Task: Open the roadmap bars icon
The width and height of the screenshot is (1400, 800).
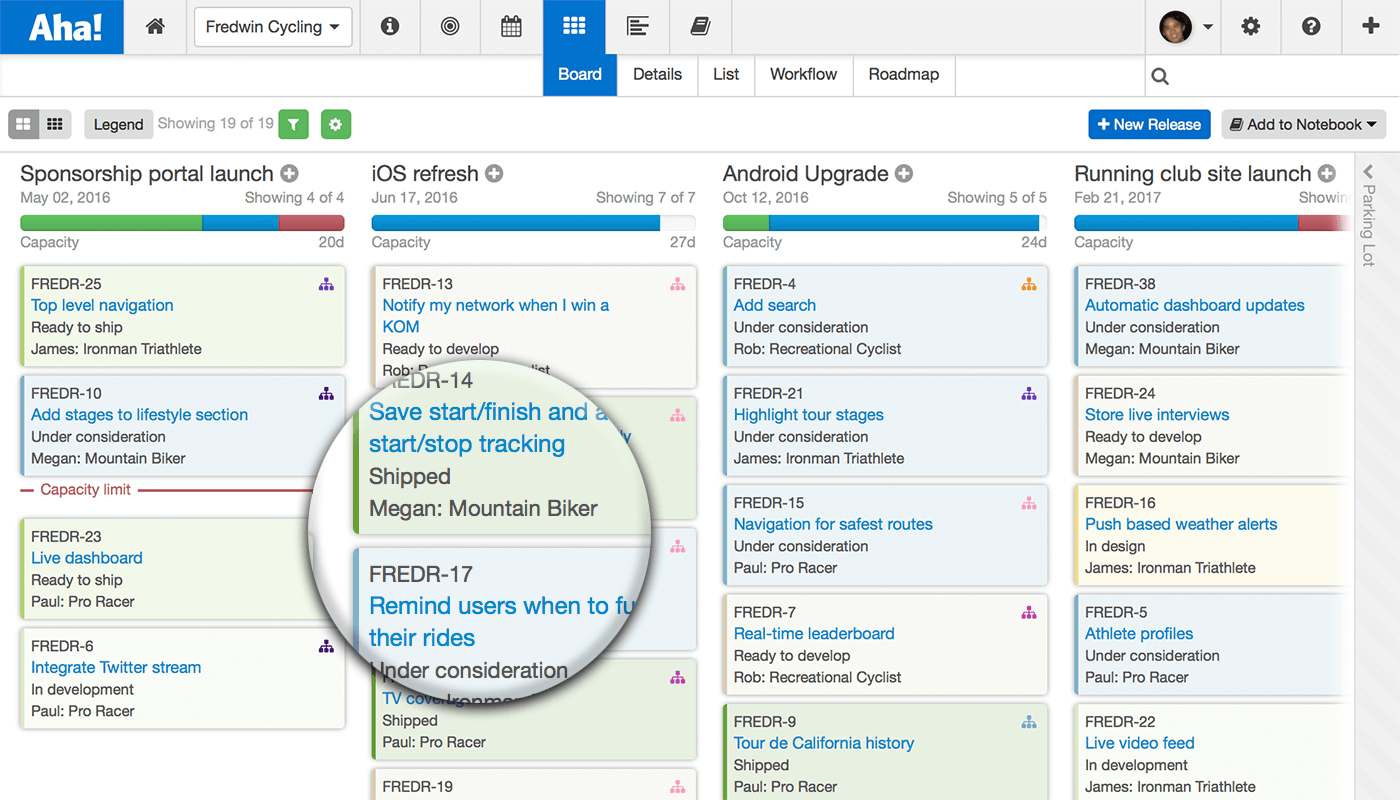Action: pos(637,27)
